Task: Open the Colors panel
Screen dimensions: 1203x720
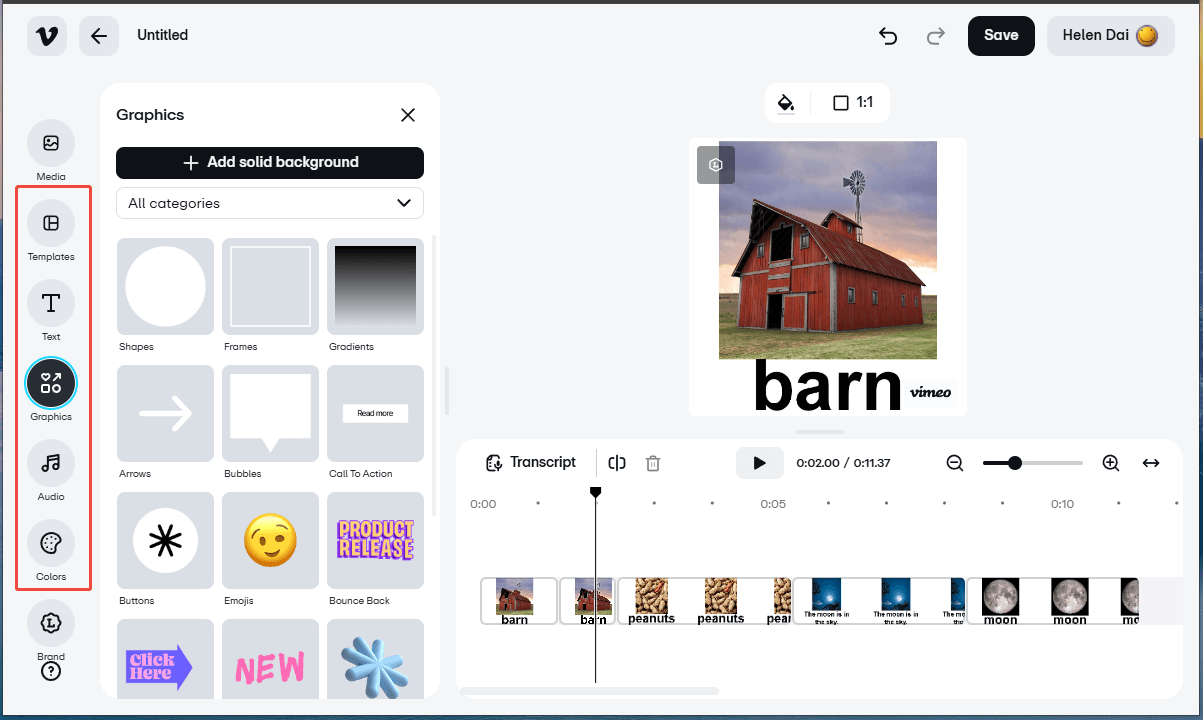Action: (x=51, y=542)
